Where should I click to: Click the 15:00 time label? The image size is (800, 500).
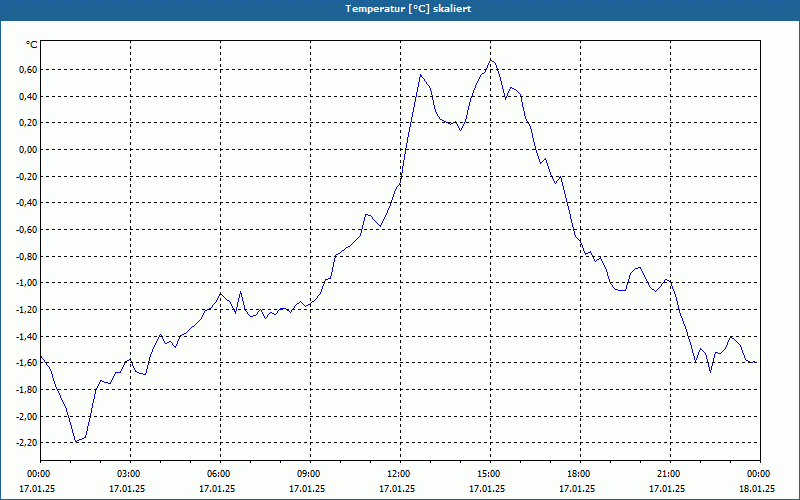(x=490, y=474)
